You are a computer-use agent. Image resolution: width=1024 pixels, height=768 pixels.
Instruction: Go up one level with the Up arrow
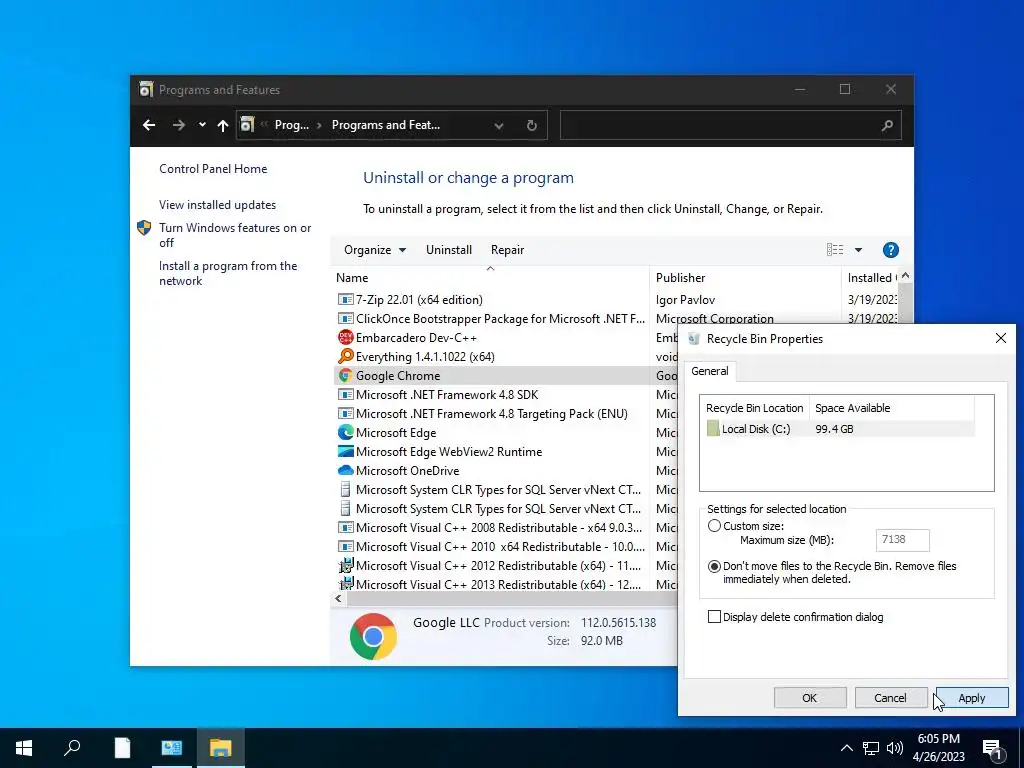[x=223, y=125]
